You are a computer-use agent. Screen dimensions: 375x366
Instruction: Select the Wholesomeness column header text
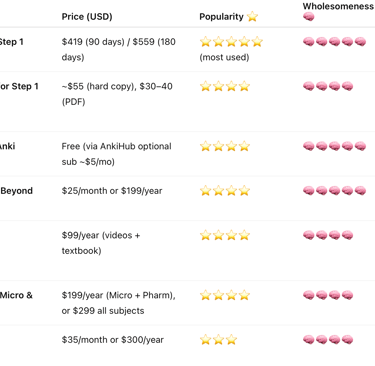(x=338, y=6)
